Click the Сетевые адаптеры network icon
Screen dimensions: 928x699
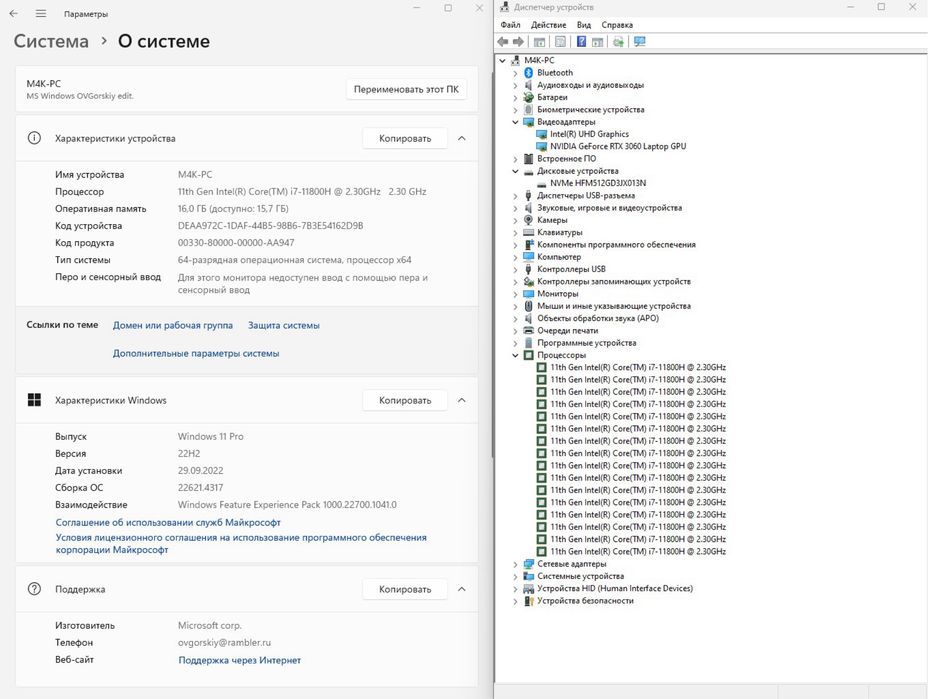point(529,564)
